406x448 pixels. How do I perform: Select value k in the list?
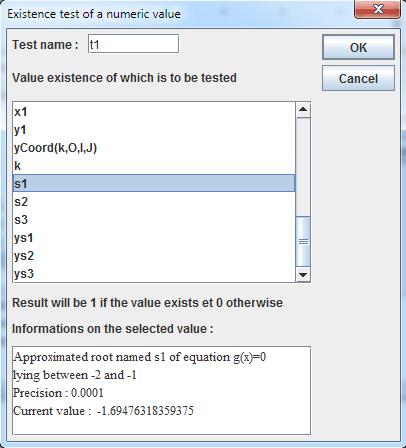tap(154, 166)
